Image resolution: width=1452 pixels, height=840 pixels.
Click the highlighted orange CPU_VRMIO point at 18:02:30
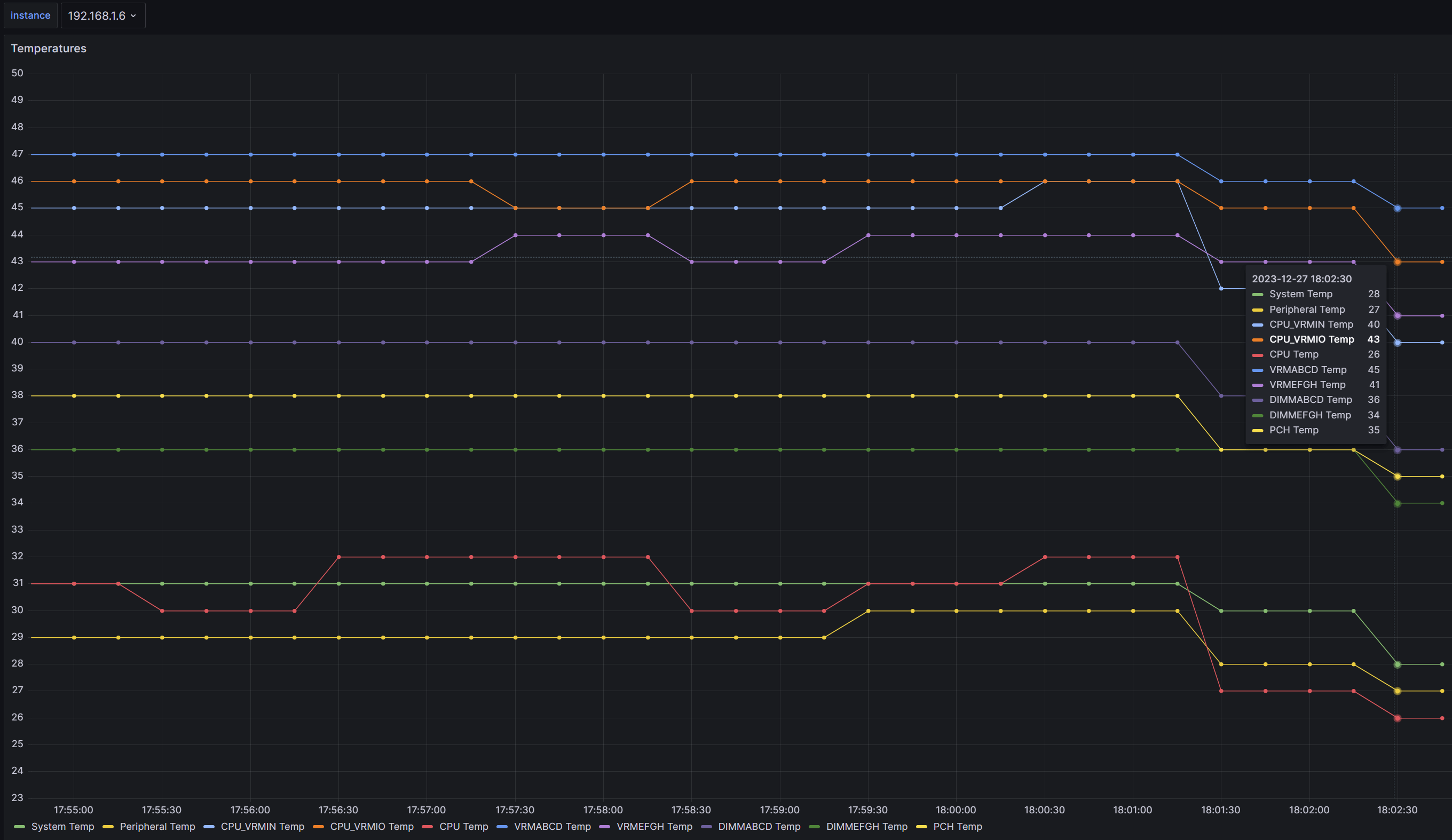coord(1397,262)
